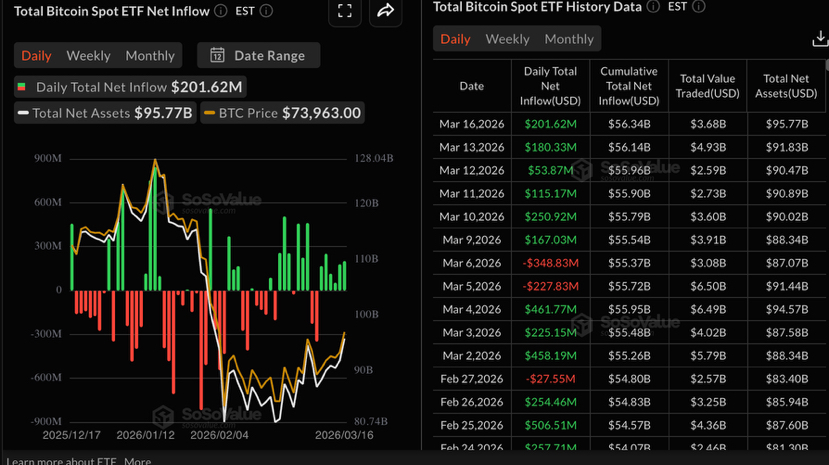Screen dimensions: 829x465
Task: Click the $201.62M inflow cell in table
Action: point(550,124)
